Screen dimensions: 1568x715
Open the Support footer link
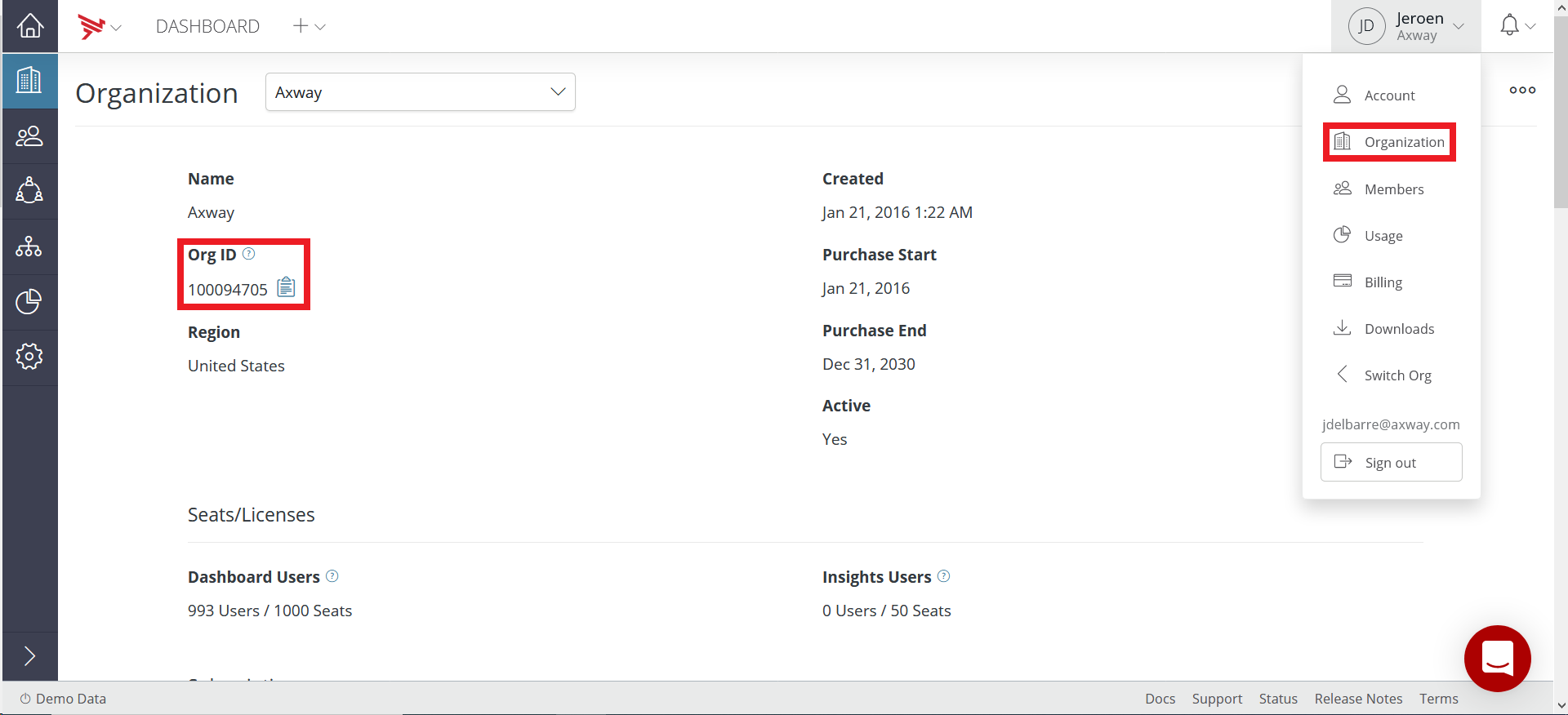click(1217, 699)
